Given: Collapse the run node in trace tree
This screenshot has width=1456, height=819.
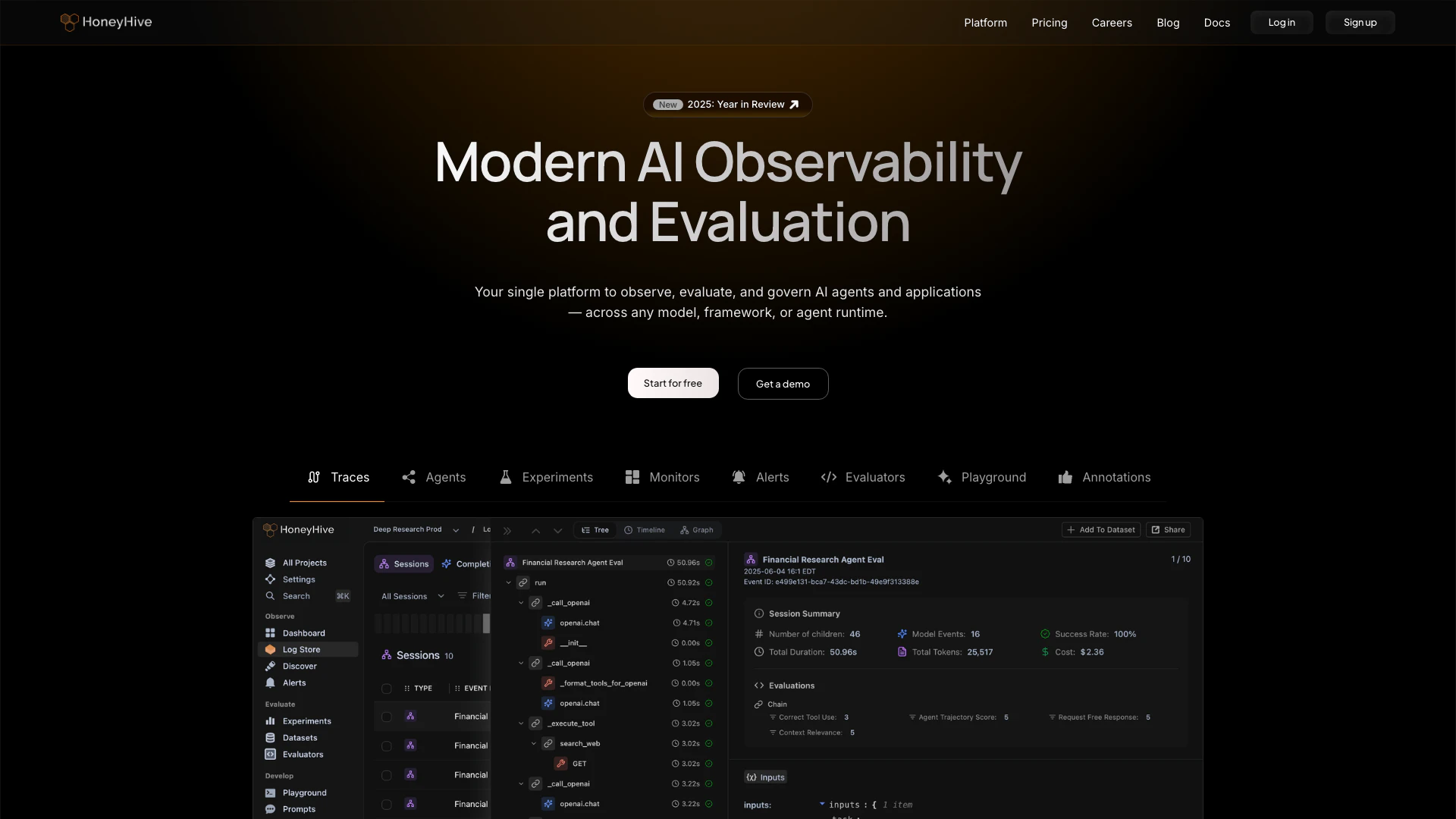Looking at the screenshot, I should coord(509,583).
